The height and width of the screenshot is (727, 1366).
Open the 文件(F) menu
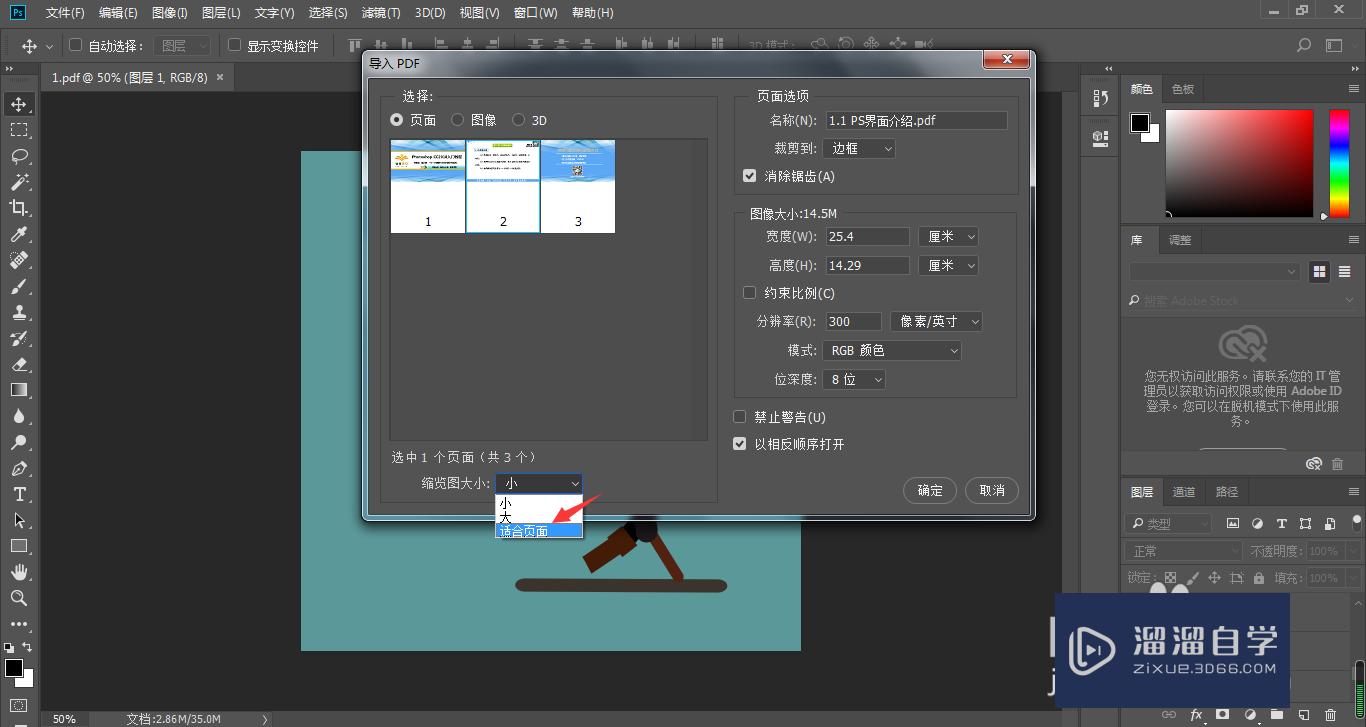(x=65, y=13)
